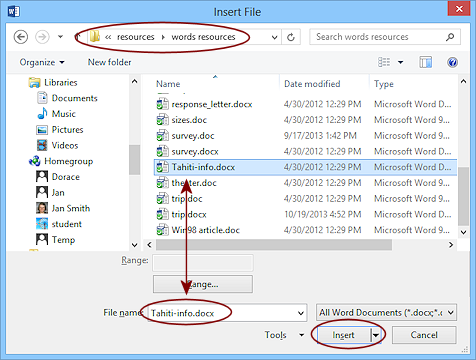Click the Word icon of response_letter.docx
The width and height of the screenshot is (476, 360).
[x=162, y=104]
